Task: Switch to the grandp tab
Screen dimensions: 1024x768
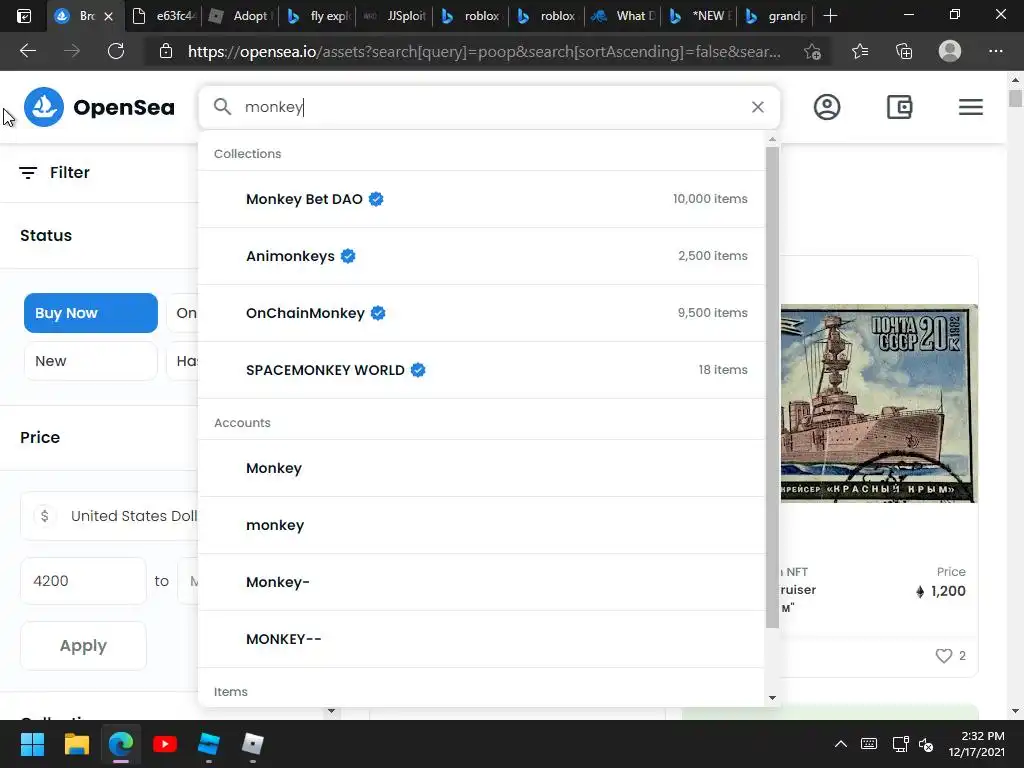Action: coord(776,16)
